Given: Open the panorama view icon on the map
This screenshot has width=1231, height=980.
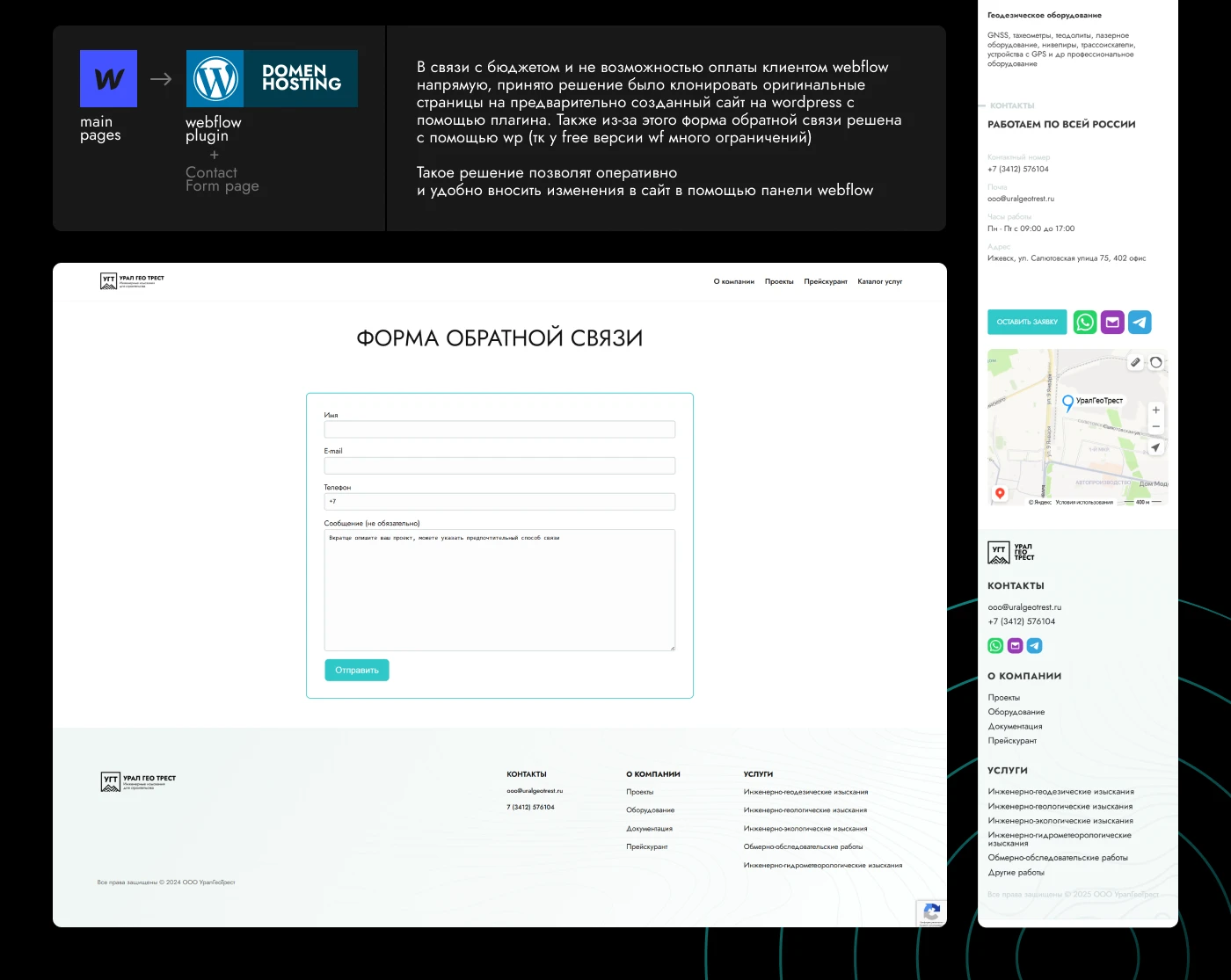Looking at the screenshot, I should click(x=1155, y=361).
